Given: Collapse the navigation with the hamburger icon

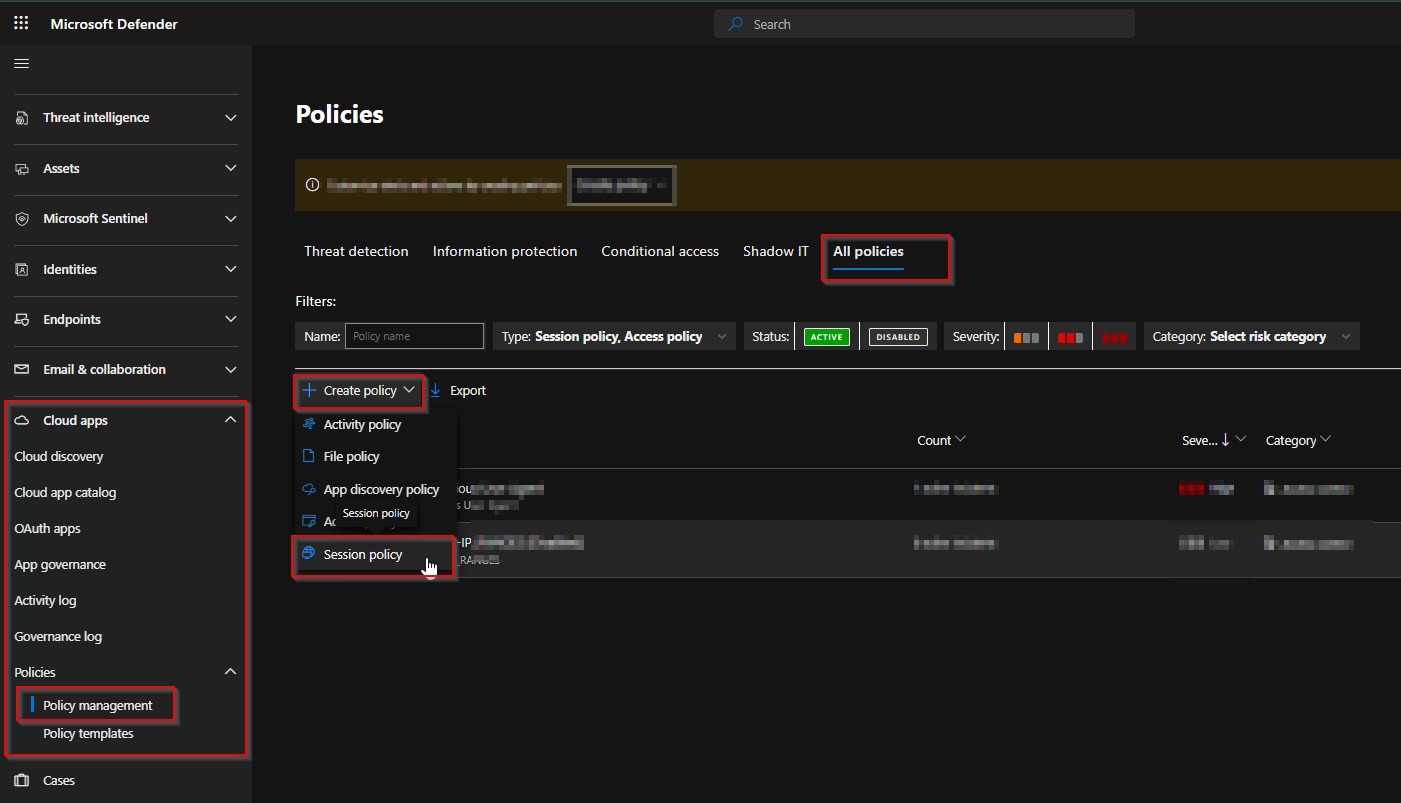Looking at the screenshot, I should 21,62.
